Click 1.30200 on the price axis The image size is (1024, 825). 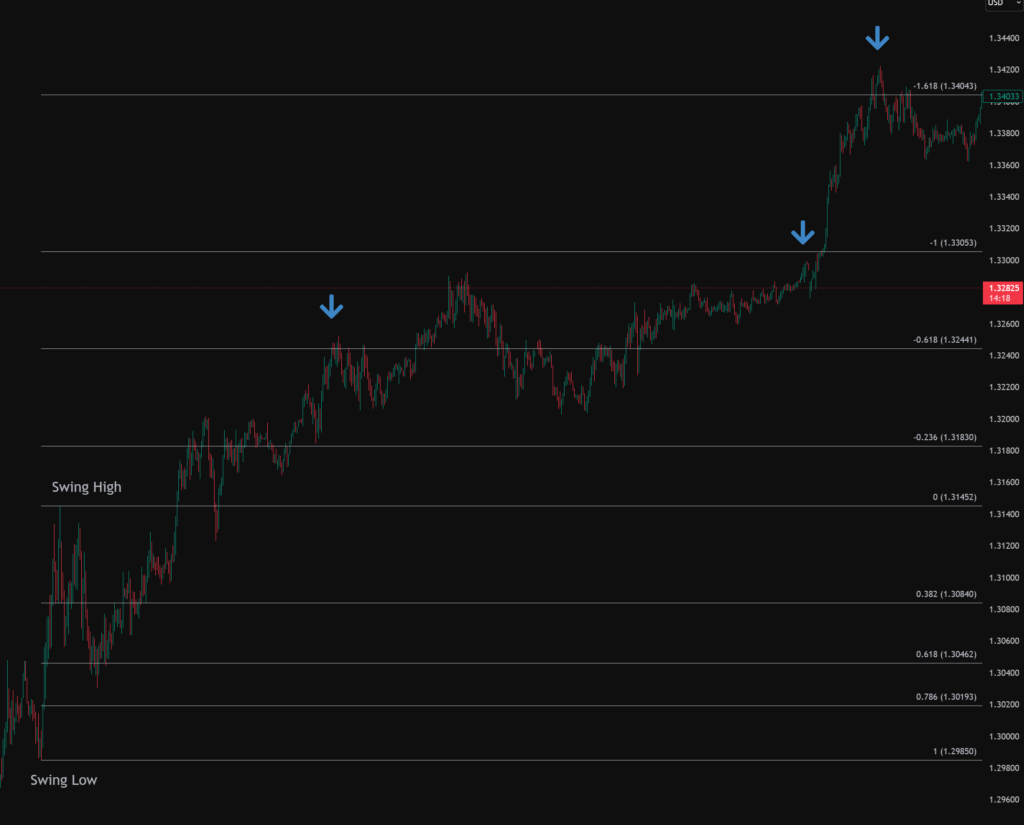click(x=1004, y=705)
